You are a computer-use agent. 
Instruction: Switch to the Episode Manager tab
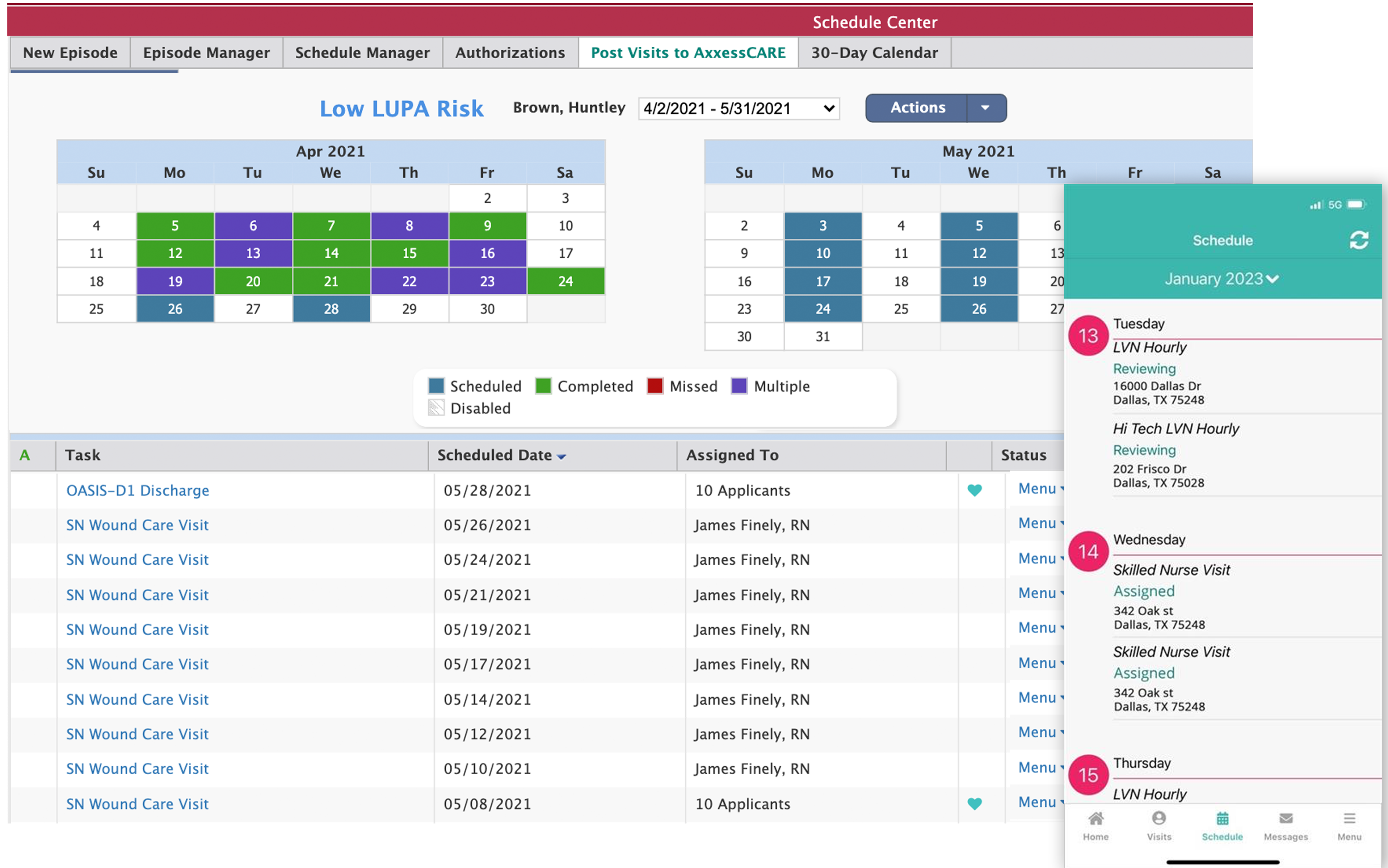click(x=206, y=53)
